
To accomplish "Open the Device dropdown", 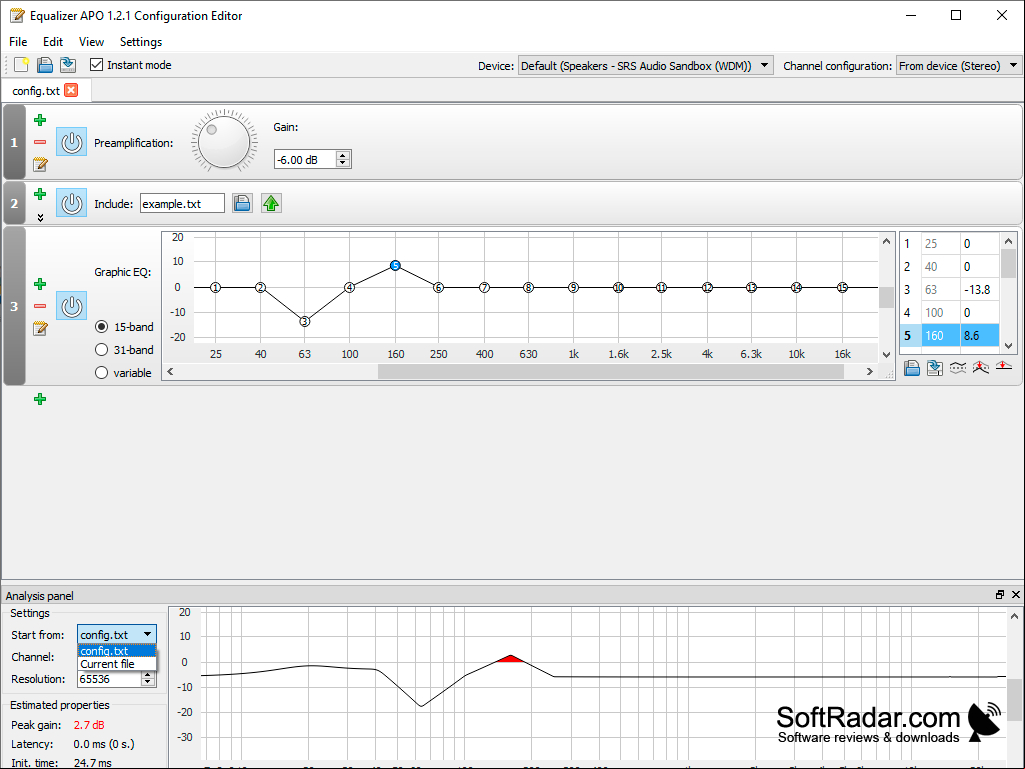I will tap(645, 65).
